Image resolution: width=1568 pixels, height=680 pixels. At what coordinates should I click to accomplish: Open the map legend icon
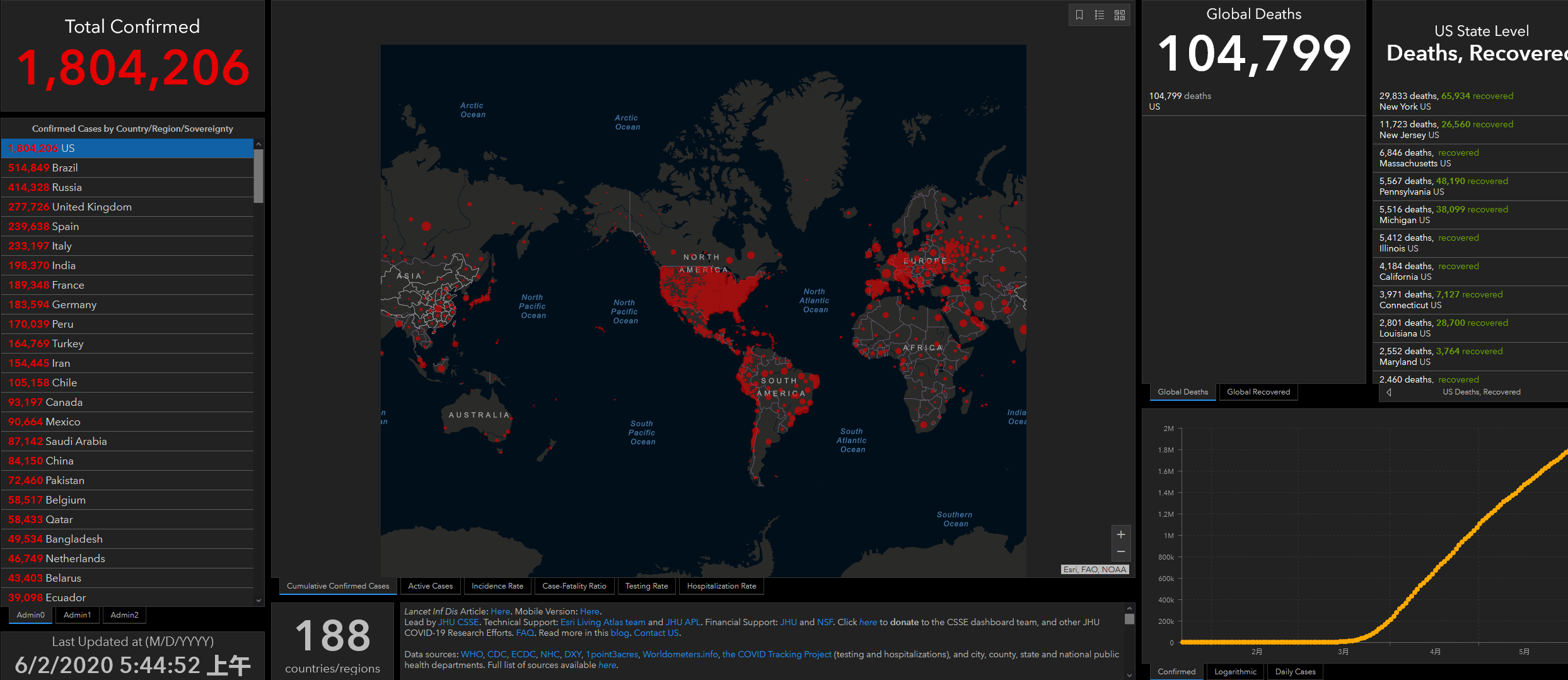pyautogui.click(x=1100, y=15)
